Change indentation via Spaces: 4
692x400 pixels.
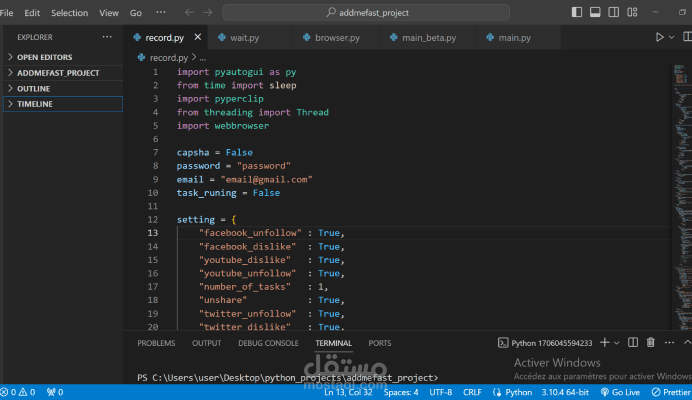click(x=401, y=392)
